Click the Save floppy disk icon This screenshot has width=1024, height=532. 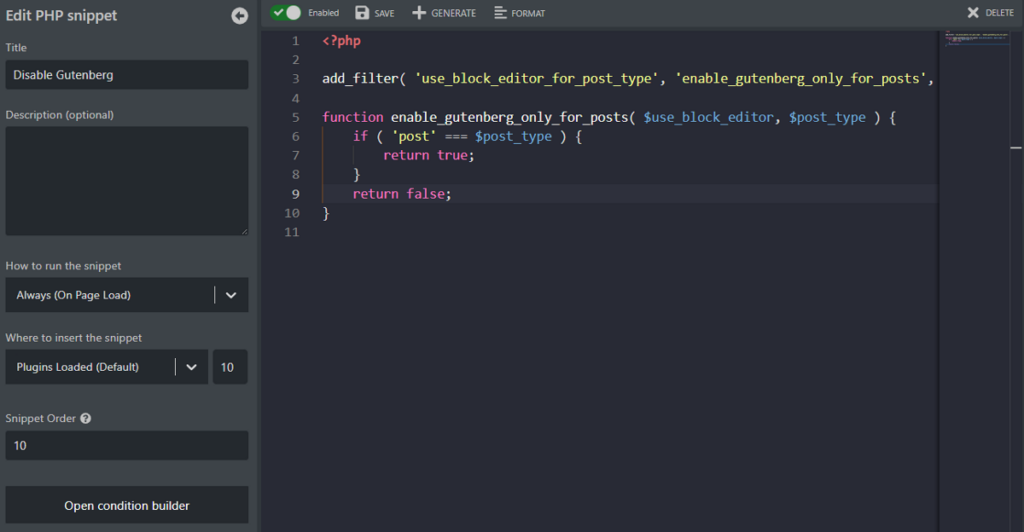click(x=362, y=13)
